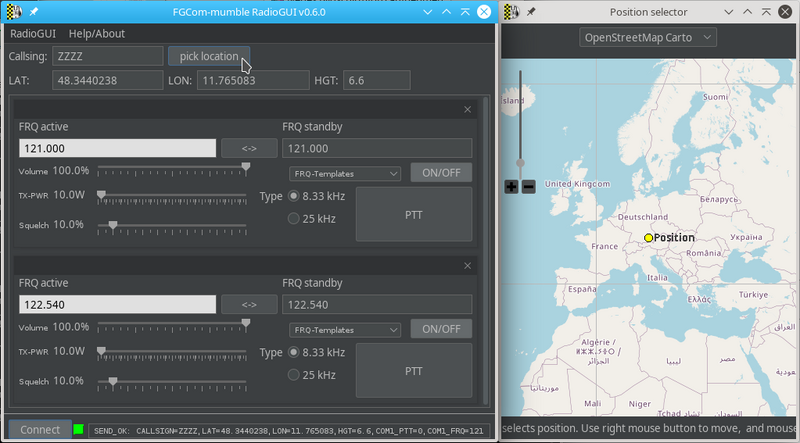Click the HGT field showing 6.6
This screenshot has height=443, width=800.
click(x=377, y=80)
